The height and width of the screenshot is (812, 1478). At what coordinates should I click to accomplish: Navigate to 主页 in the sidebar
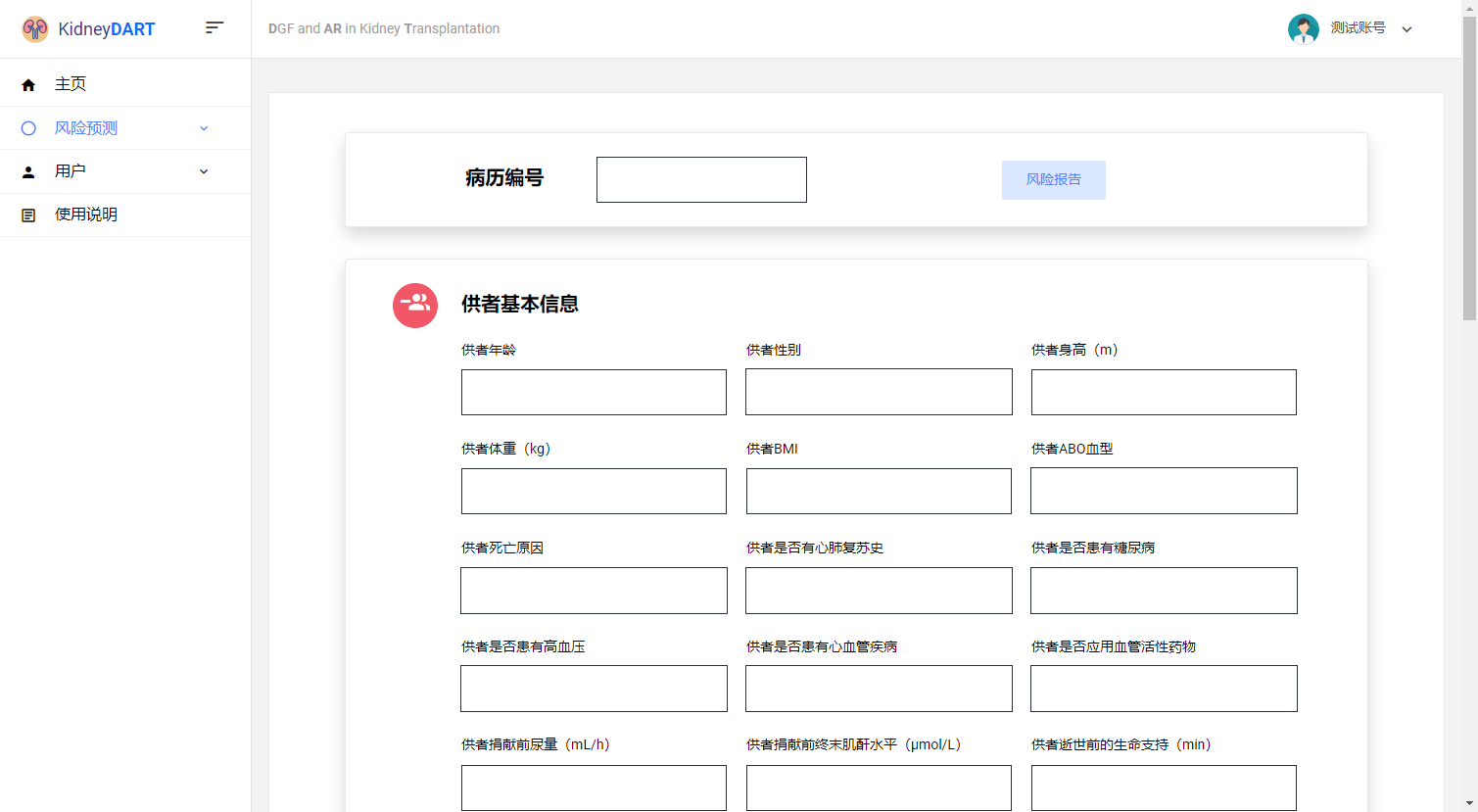[71, 84]
